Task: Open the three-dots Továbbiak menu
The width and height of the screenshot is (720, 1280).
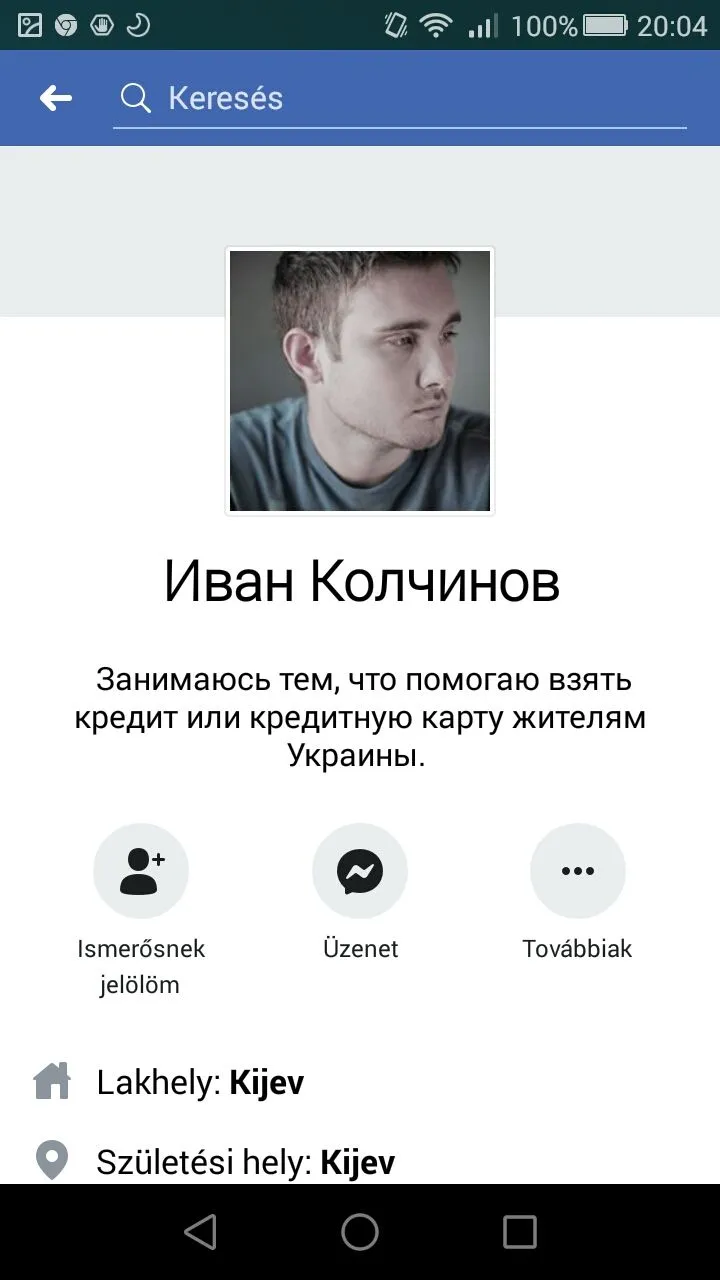Action: pyautogui.click(x=578, y=870)
